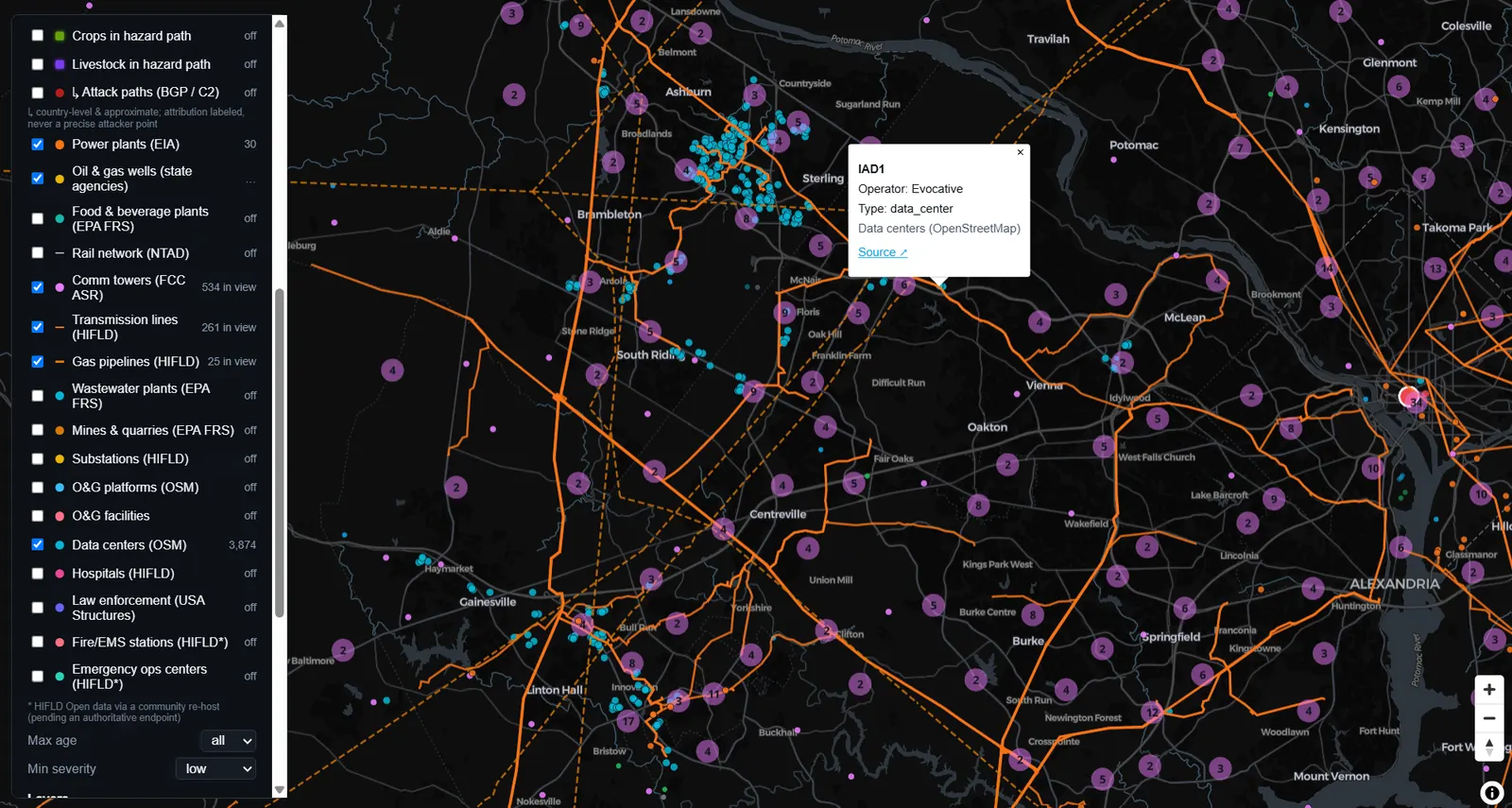Screen dimensions: 1512x808
Task: Click the Brambleton map label
Action: (610, 215)
